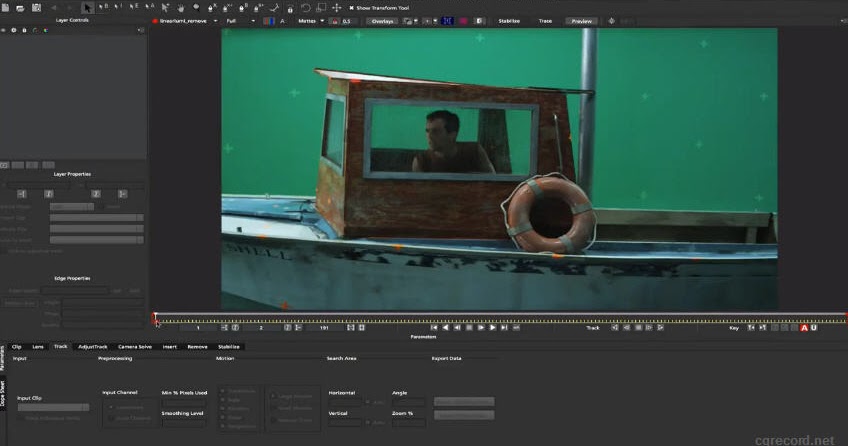Select the Pick arrow tool
This screenshot has height=446, width=848.
88,8
